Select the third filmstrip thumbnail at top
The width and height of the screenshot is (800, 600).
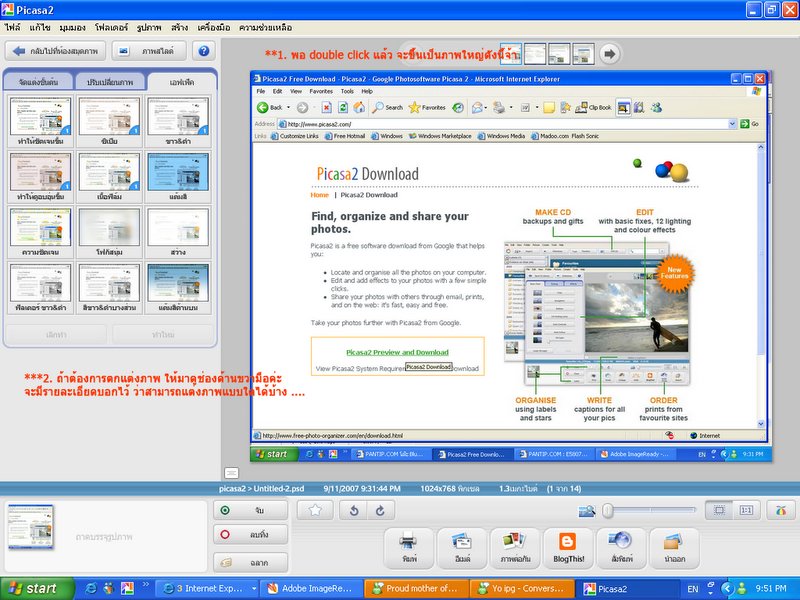559,54
